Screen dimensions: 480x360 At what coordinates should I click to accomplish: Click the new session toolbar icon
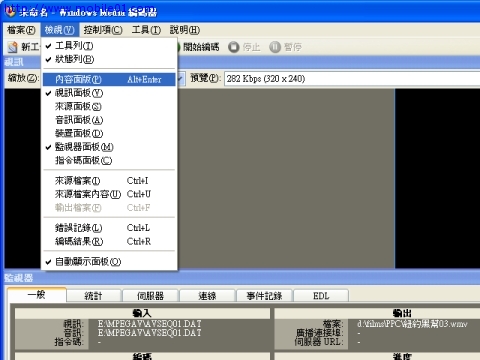13,47
